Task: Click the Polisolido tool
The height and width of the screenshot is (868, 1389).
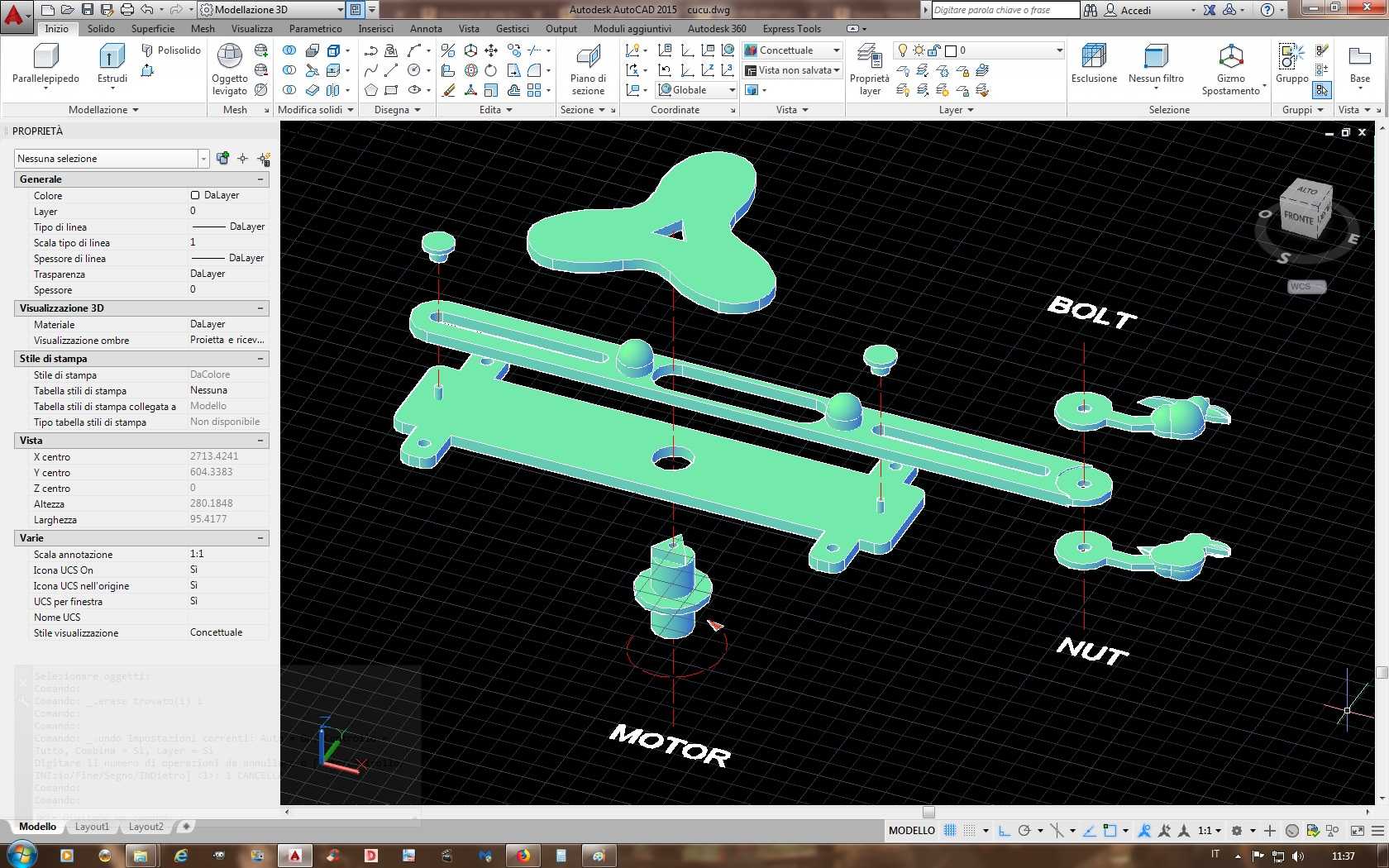Action: [x=171, y=50]
